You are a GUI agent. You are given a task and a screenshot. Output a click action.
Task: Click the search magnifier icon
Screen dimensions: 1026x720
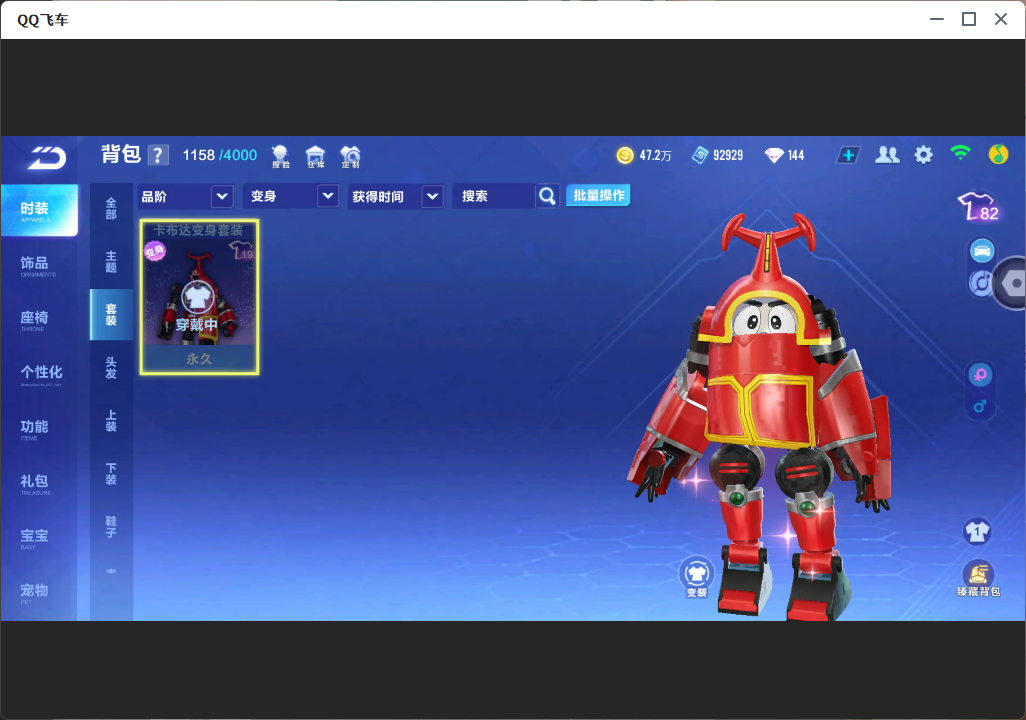click(x=547, y=196)
